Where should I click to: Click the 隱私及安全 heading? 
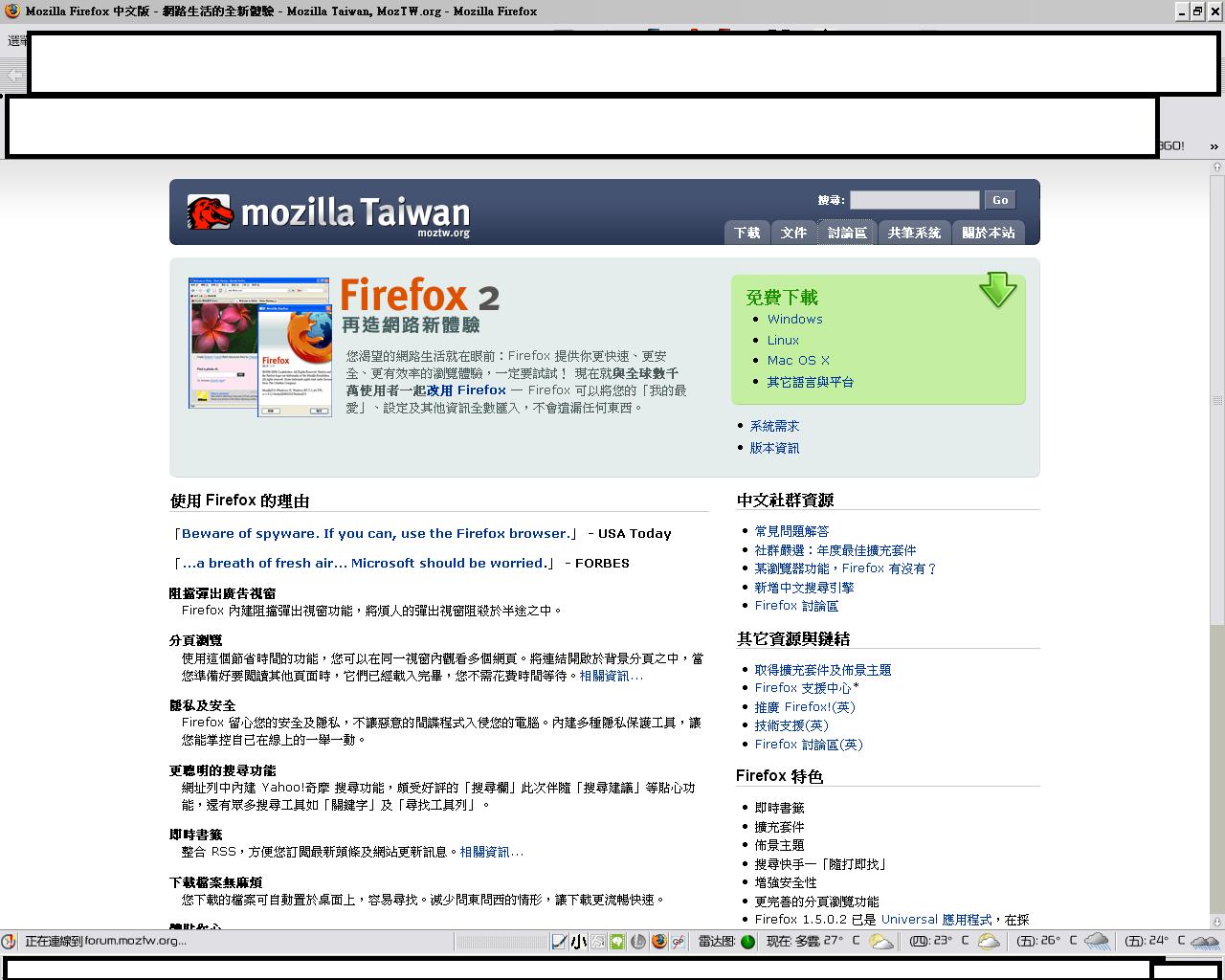point(203,705)
